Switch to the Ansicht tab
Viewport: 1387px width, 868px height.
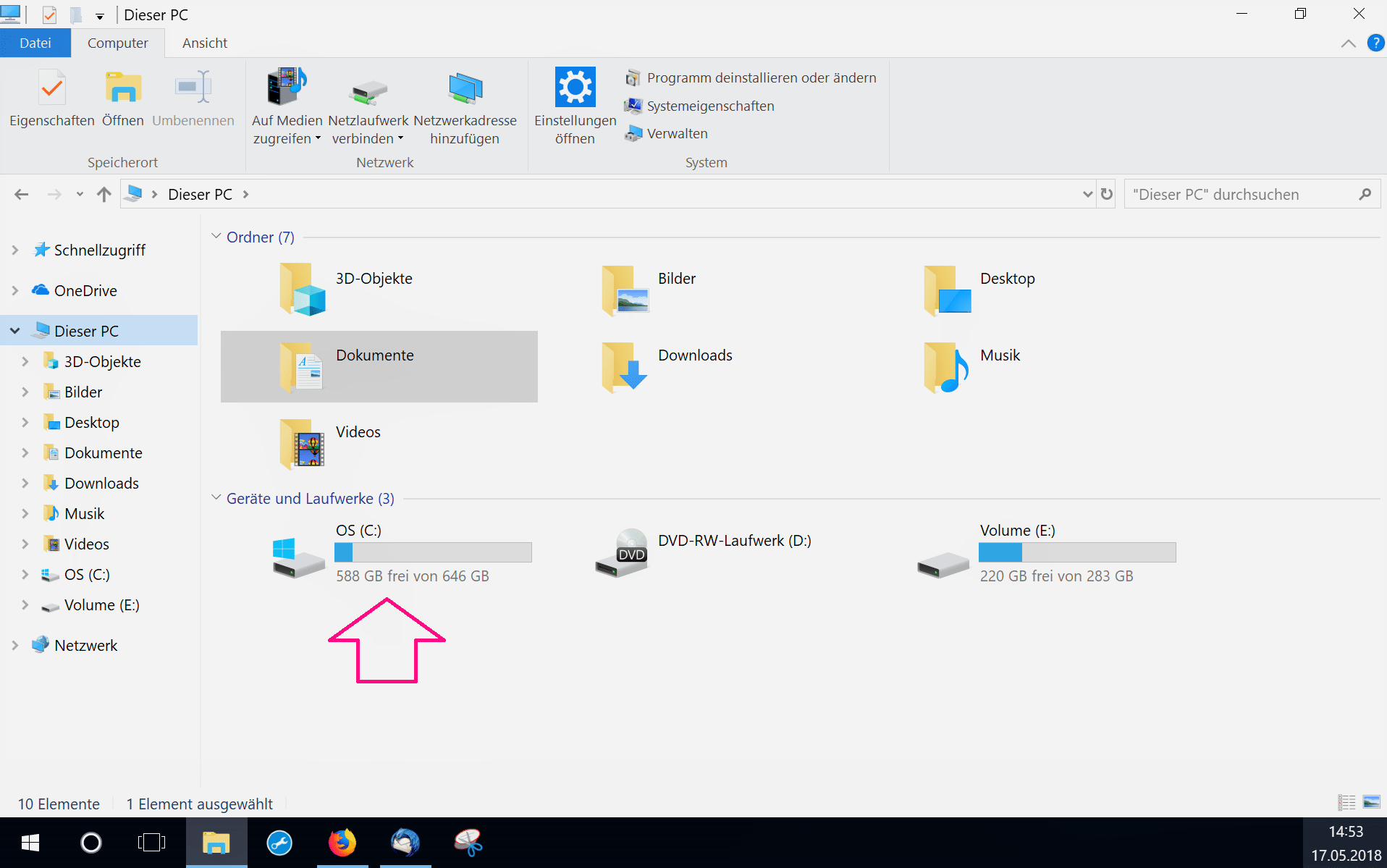(x=204, y=43)
